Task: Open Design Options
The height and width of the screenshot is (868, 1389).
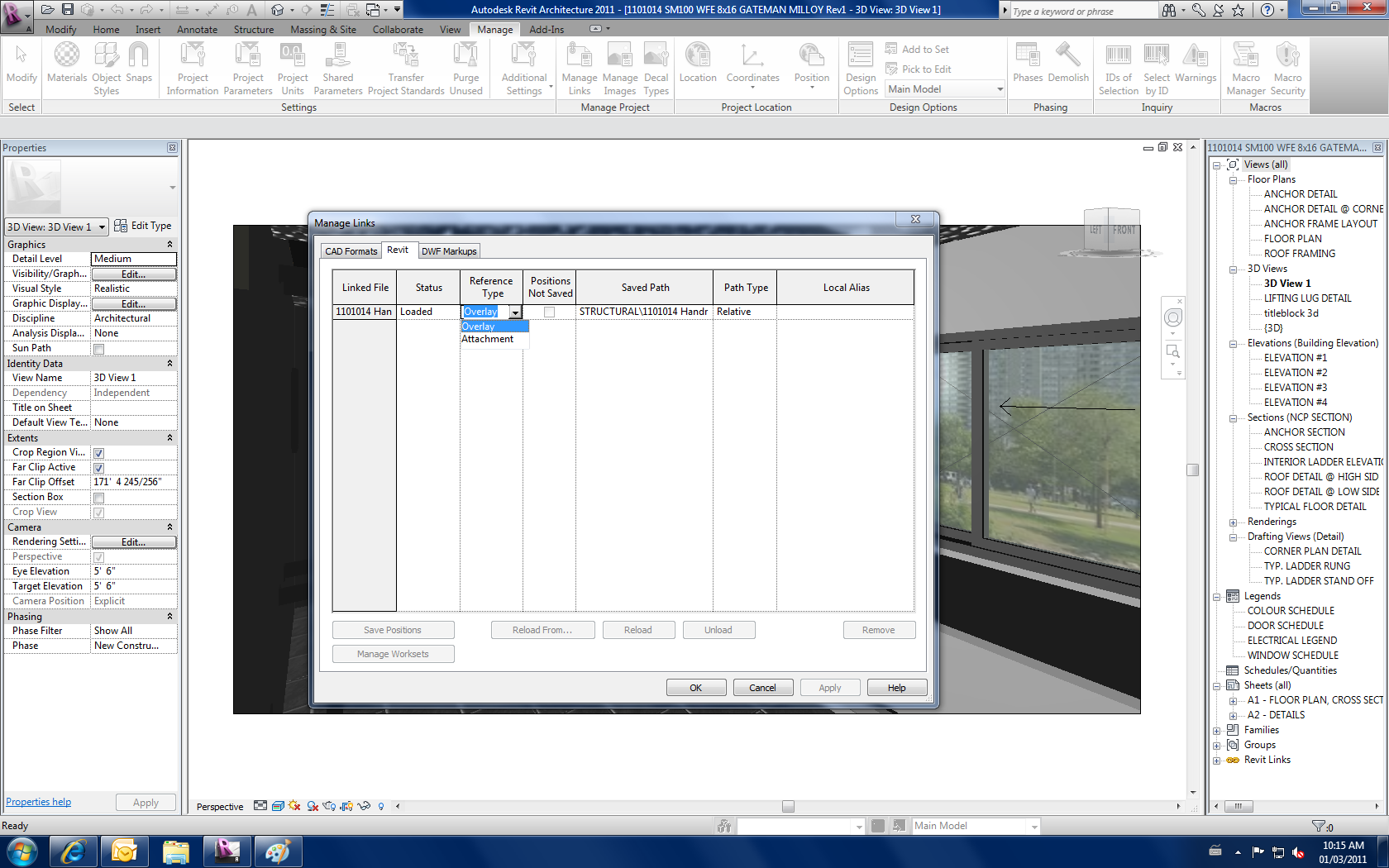Action: point(861,69)
